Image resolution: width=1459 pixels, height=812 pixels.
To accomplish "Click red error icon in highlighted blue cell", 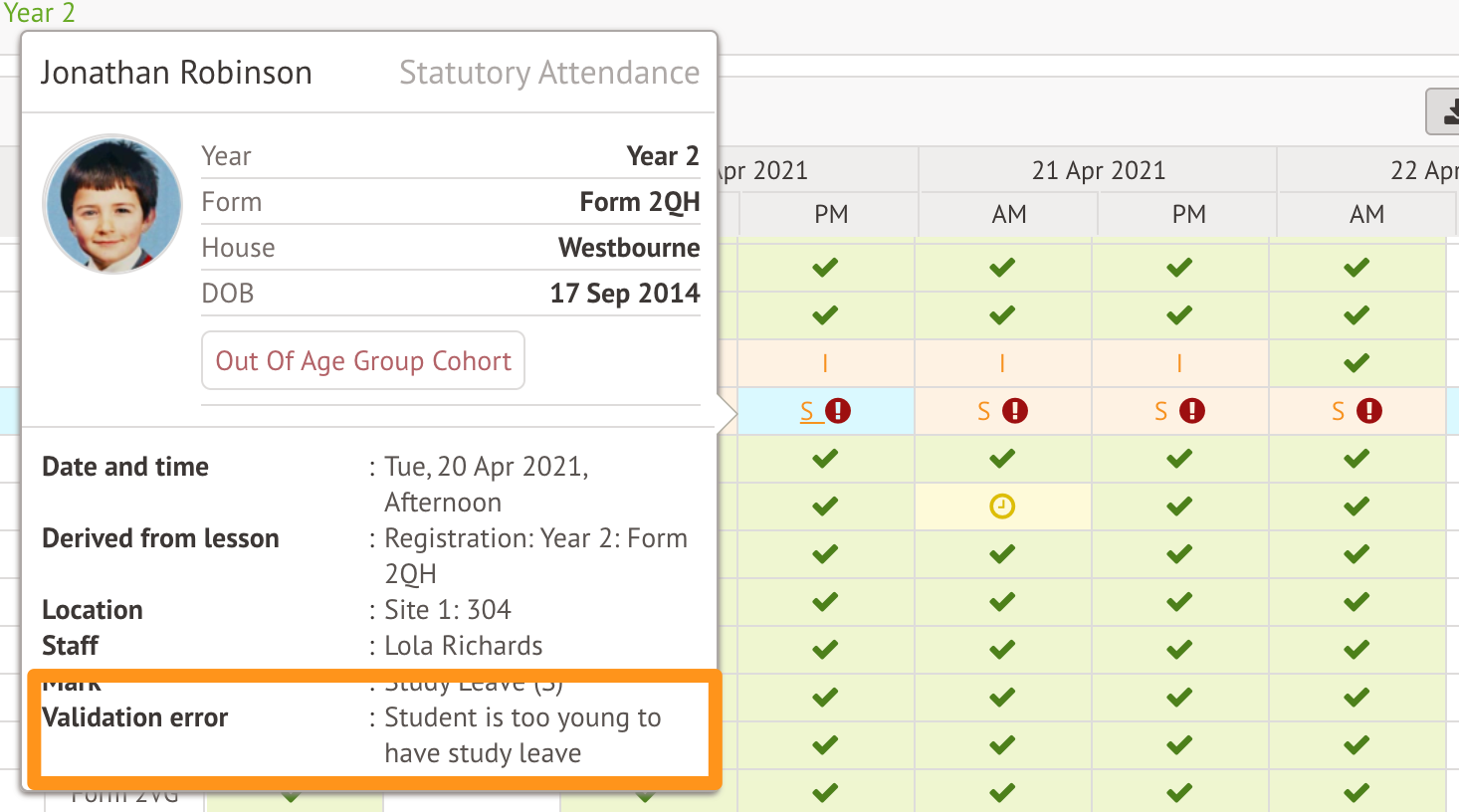I will click(838, 411).
